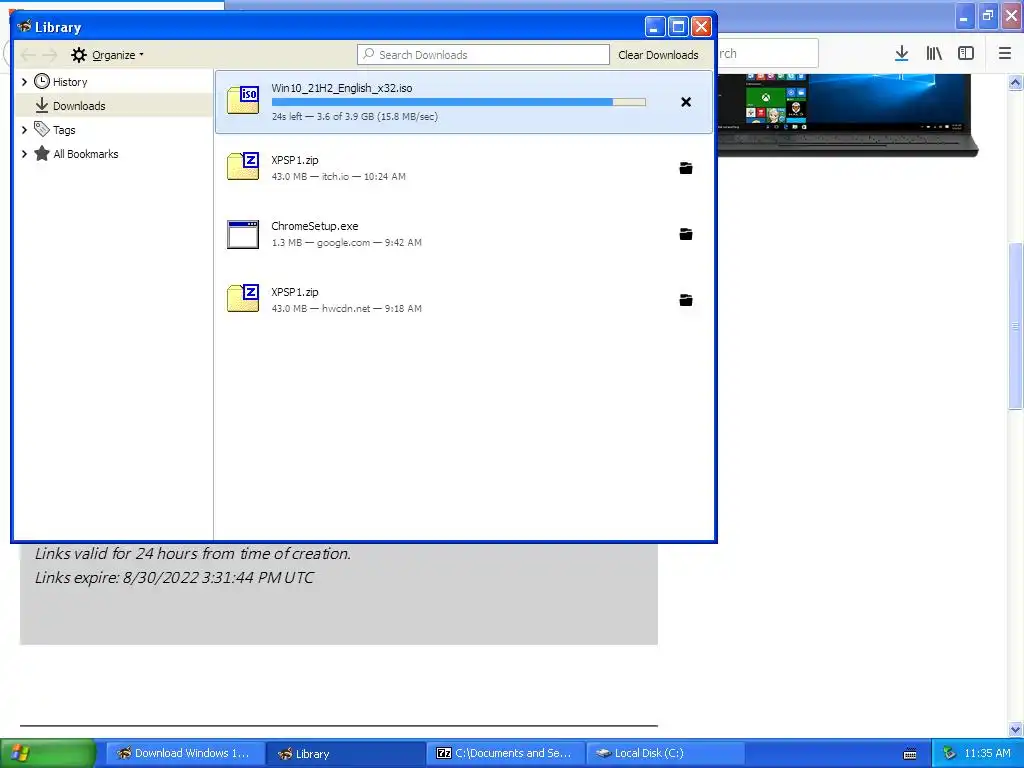Open the browser Library bookshelf icon
The image size is (1024, 768).
tap(934, 54)
